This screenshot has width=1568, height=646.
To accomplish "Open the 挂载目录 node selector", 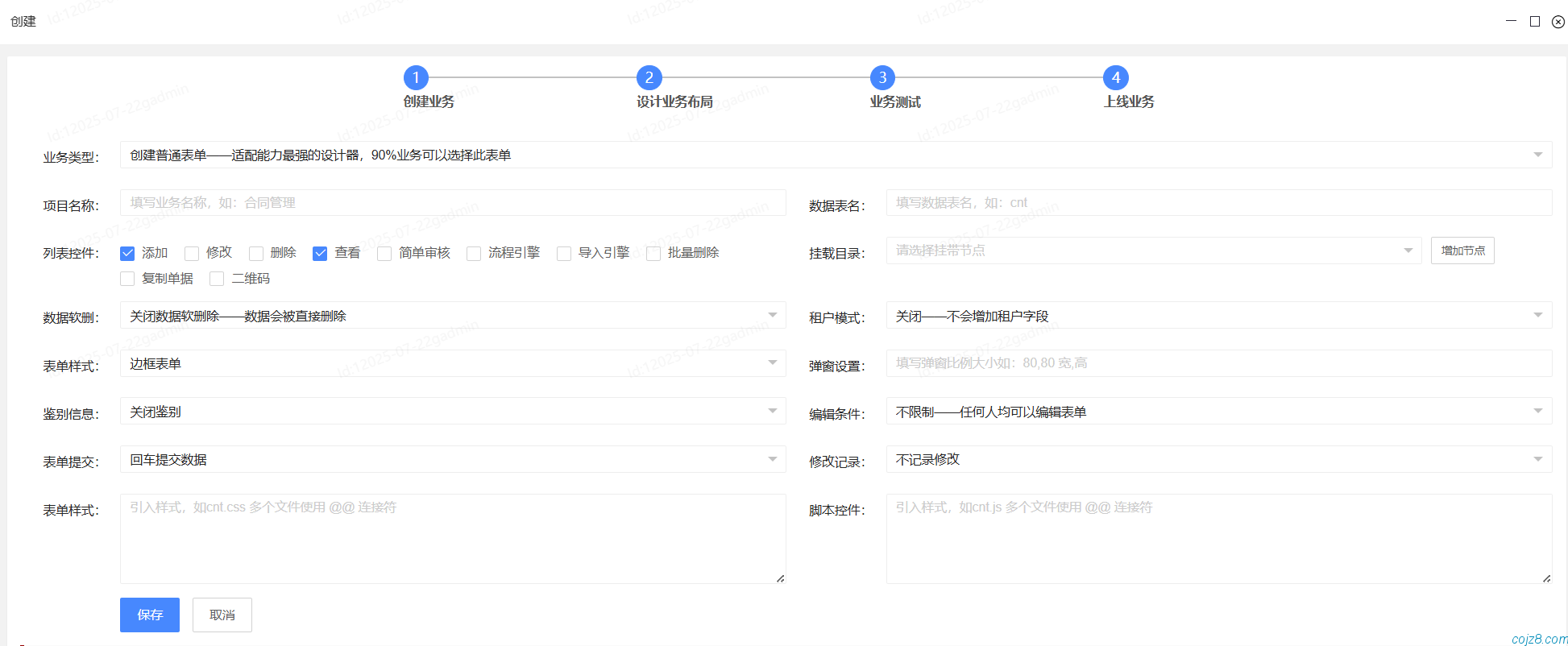I will 1153,251.
